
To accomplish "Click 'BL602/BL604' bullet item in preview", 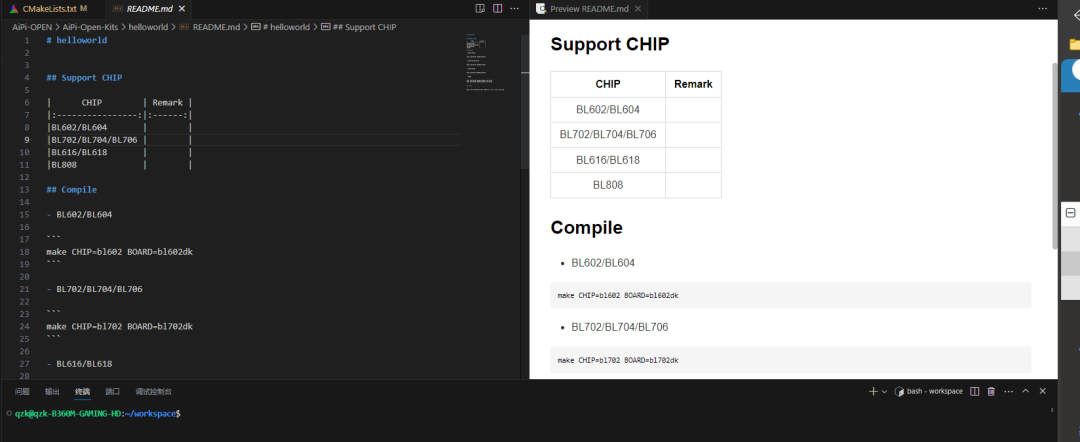I will coord(603,263).
